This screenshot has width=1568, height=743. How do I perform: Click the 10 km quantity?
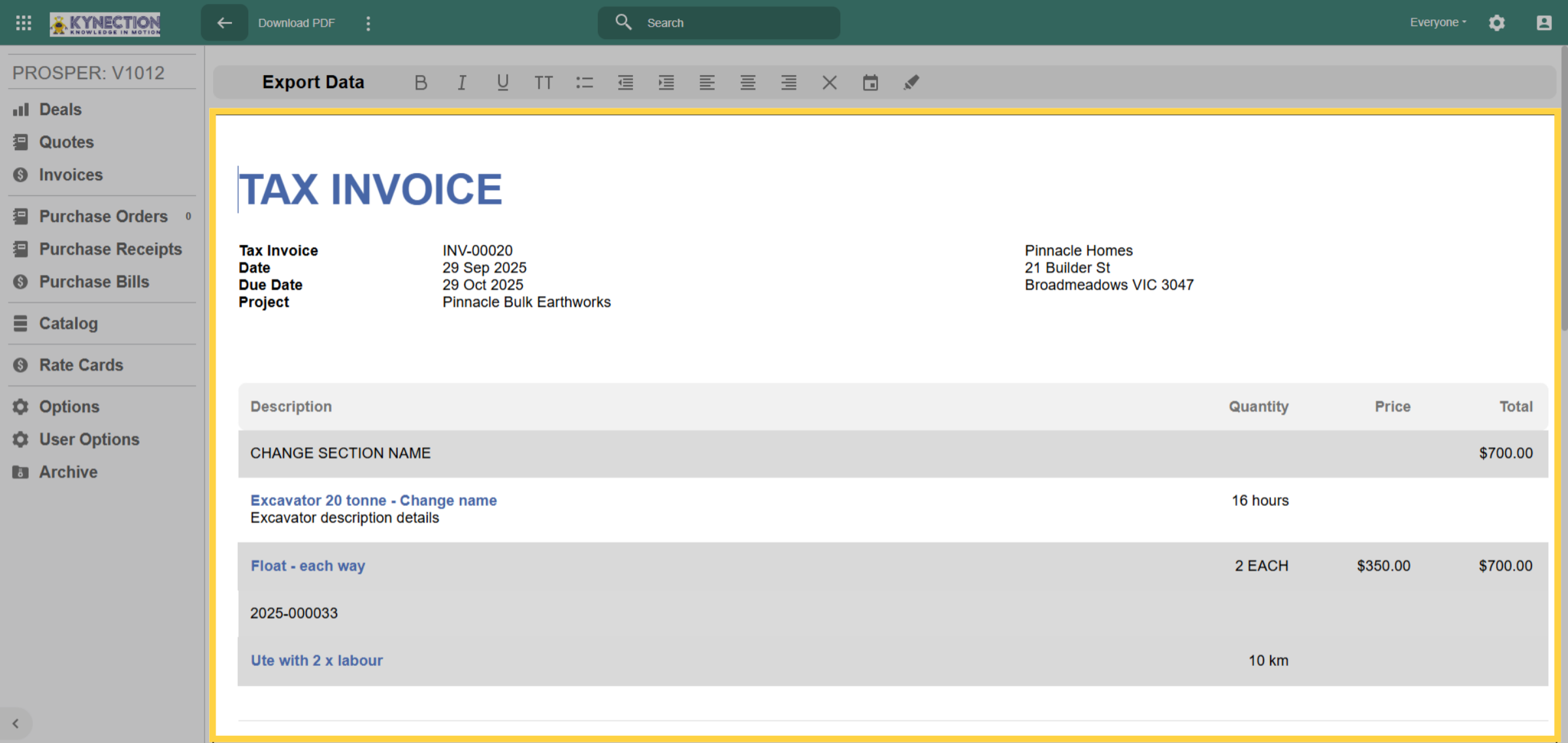[1269, 660]
